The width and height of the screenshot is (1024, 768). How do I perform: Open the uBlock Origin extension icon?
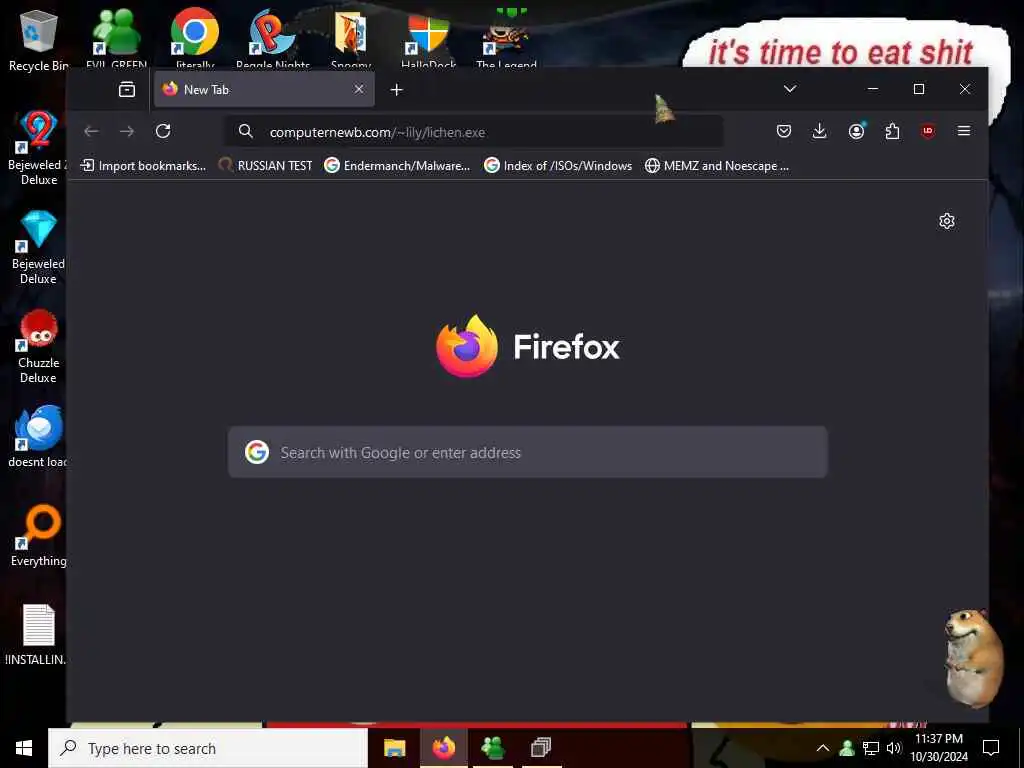tap(928, 131)
